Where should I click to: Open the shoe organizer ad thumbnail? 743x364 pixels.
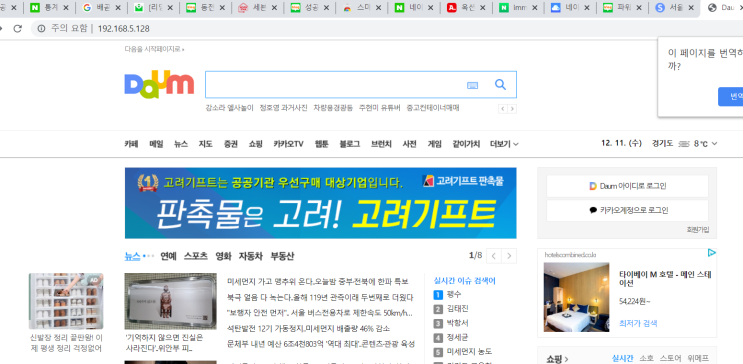66,301
